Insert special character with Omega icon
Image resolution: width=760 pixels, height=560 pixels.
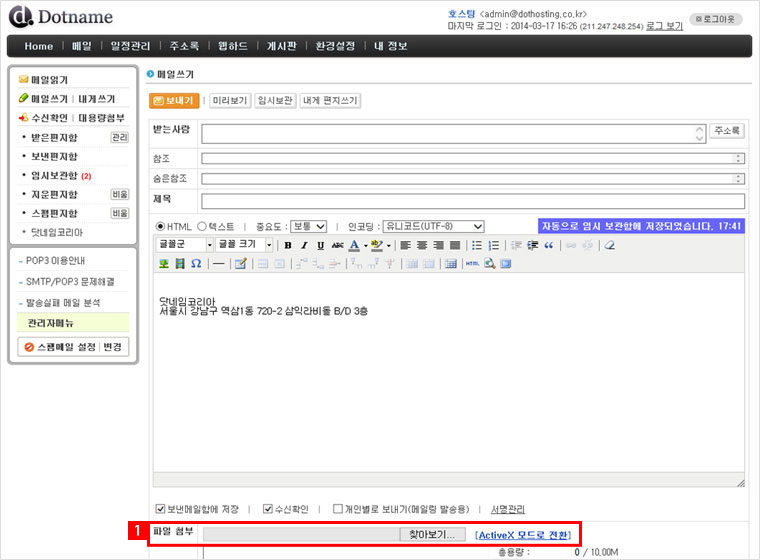[196, 264]
